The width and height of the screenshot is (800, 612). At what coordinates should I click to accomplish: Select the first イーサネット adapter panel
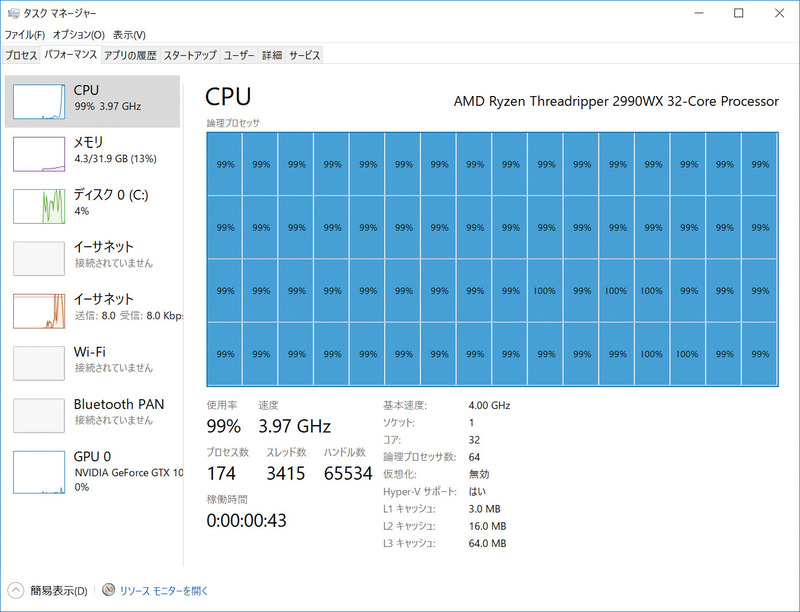pyautogui.click(x=90, y=256)
